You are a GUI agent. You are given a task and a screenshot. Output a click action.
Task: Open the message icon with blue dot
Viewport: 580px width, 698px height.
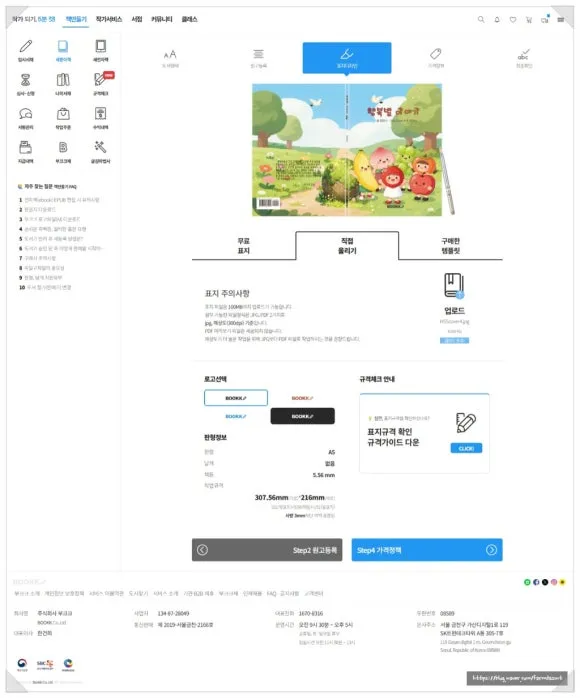[545, 19]
